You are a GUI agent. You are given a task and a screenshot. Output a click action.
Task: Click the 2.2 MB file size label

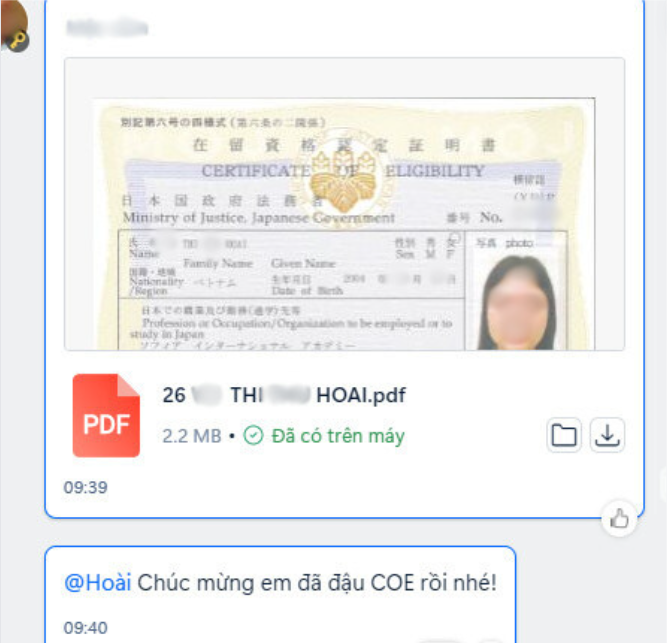tap(192, 436)
